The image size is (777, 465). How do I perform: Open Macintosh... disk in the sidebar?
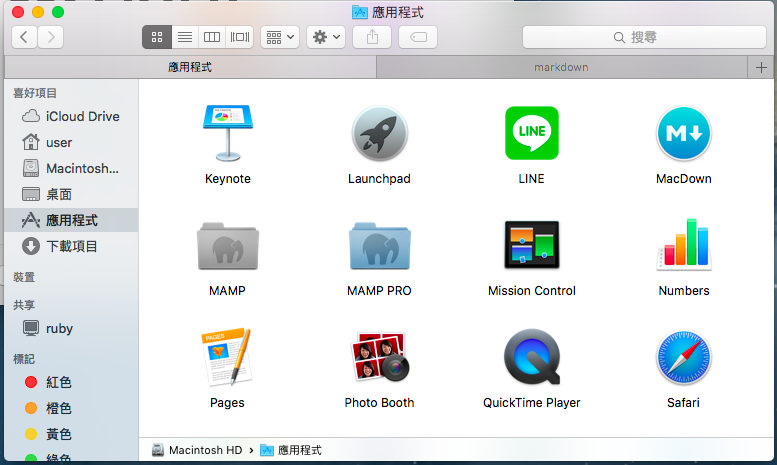click(71, 169)
